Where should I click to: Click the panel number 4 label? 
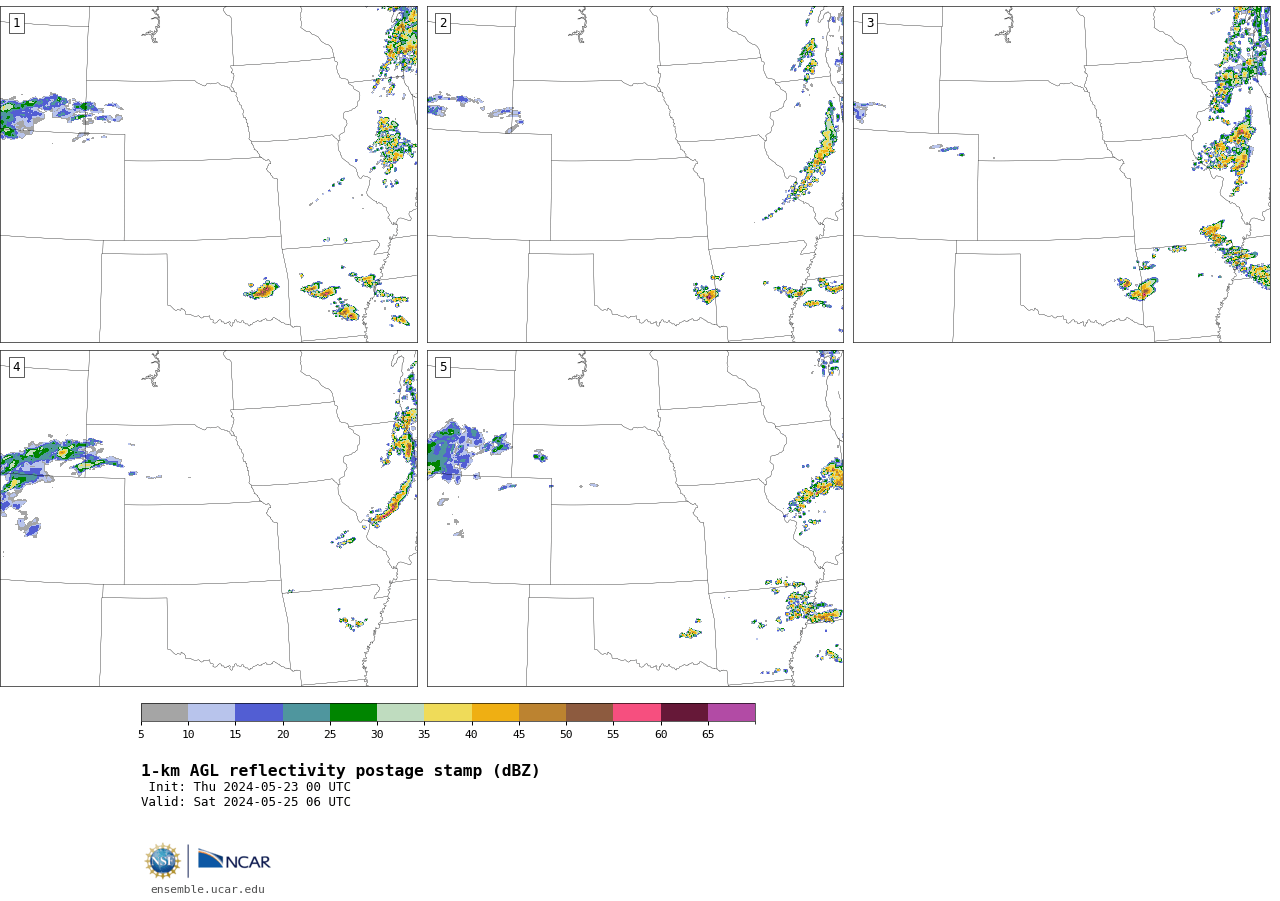pyautogui.click(x=16, y=367)
